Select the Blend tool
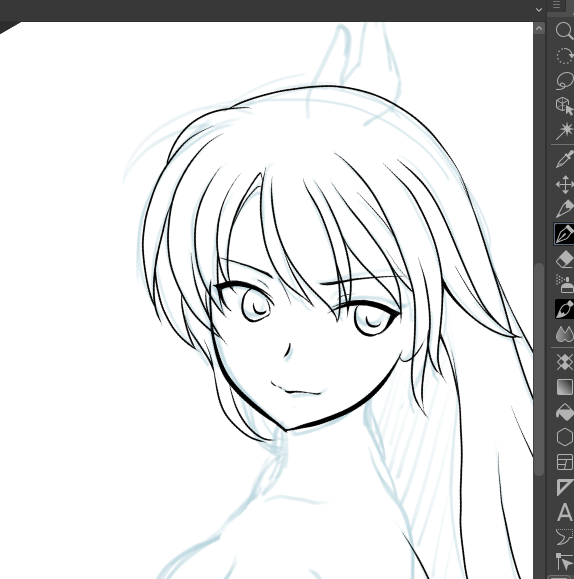This screenshot has width=574, height=579. pyautogui.click(x=565, y=334)
